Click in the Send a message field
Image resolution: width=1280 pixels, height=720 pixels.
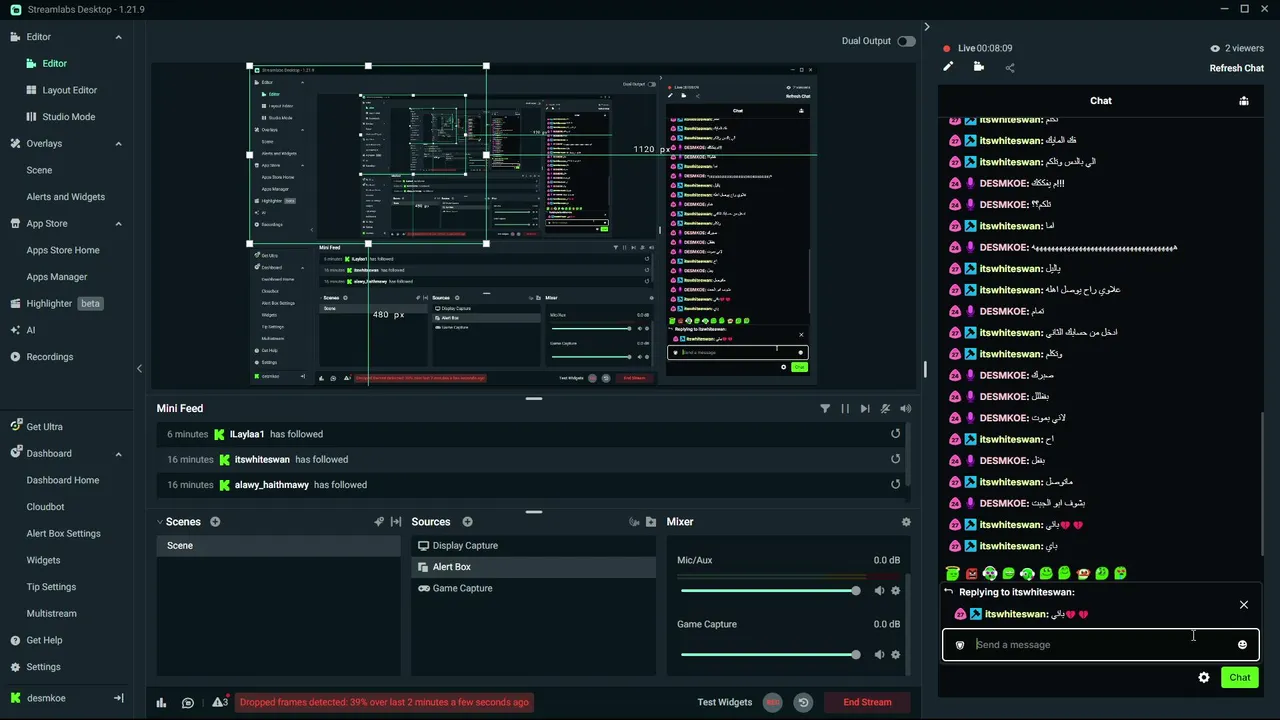pyautogui.click(x=1100, y=645)
